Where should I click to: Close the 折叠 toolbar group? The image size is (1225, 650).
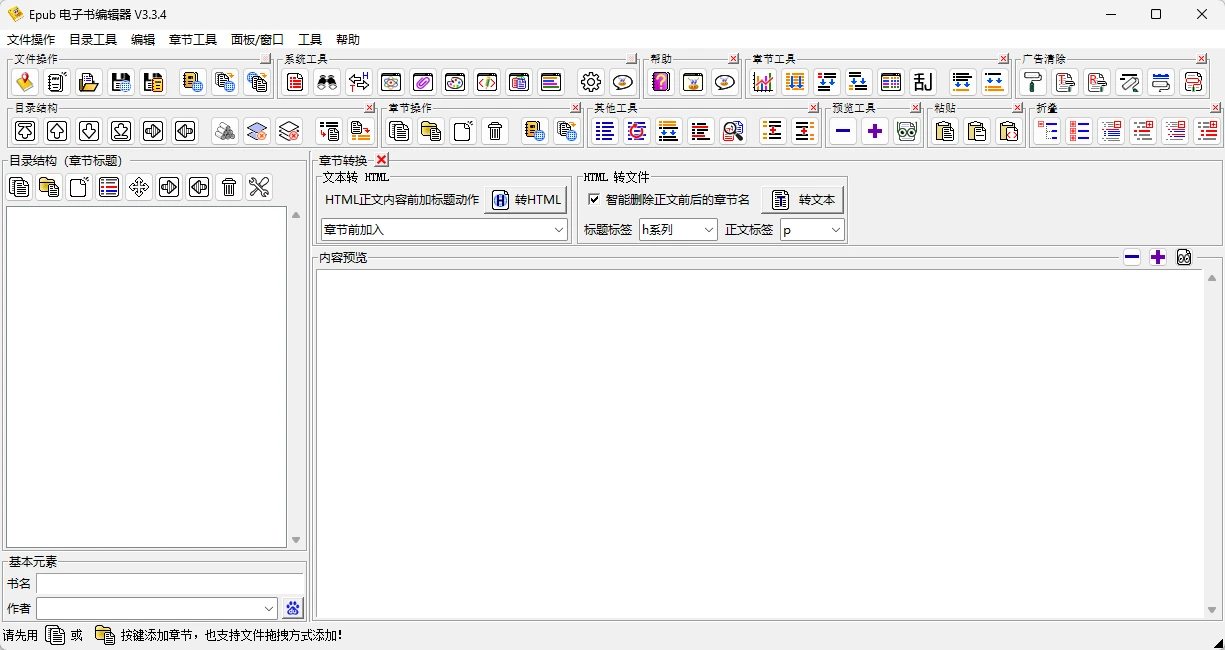tap(1216, 108)
